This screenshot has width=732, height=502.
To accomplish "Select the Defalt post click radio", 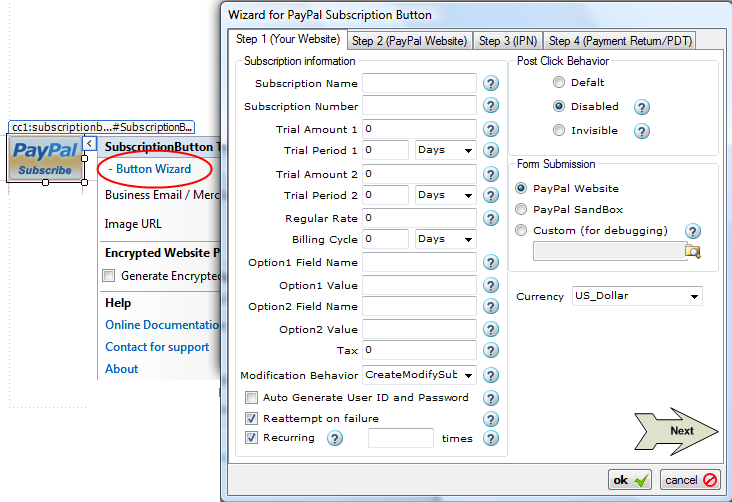I will 559,83.
